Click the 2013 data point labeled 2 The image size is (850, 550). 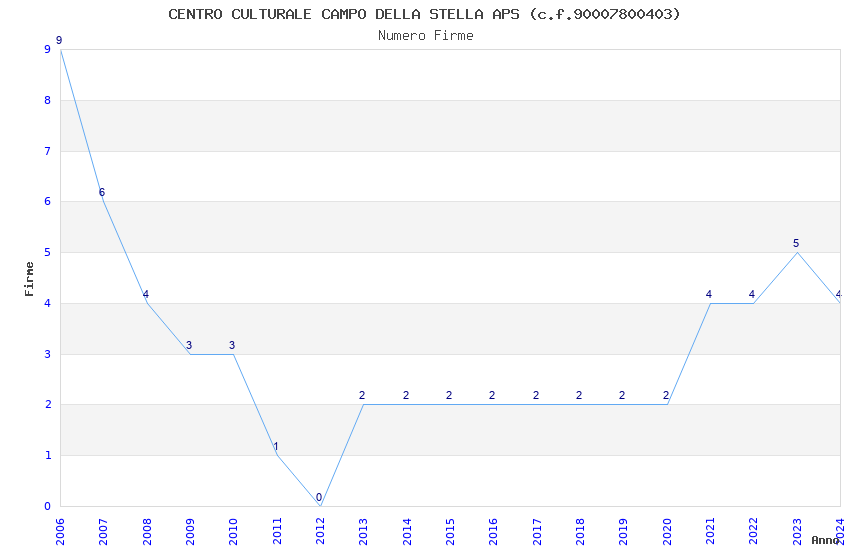pos(363,404)
